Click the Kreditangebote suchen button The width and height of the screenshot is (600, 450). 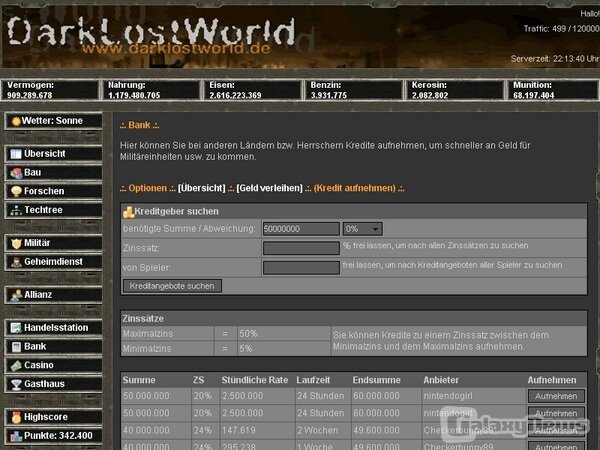point(172,286)
